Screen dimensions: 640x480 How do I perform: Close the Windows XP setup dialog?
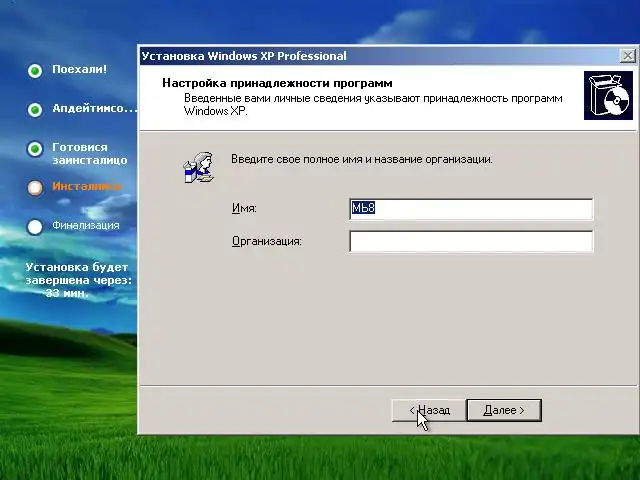tap(627, 56)
